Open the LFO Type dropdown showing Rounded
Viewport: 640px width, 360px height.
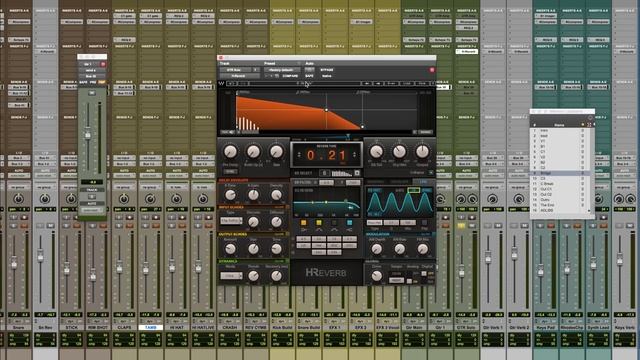(375, 222)
